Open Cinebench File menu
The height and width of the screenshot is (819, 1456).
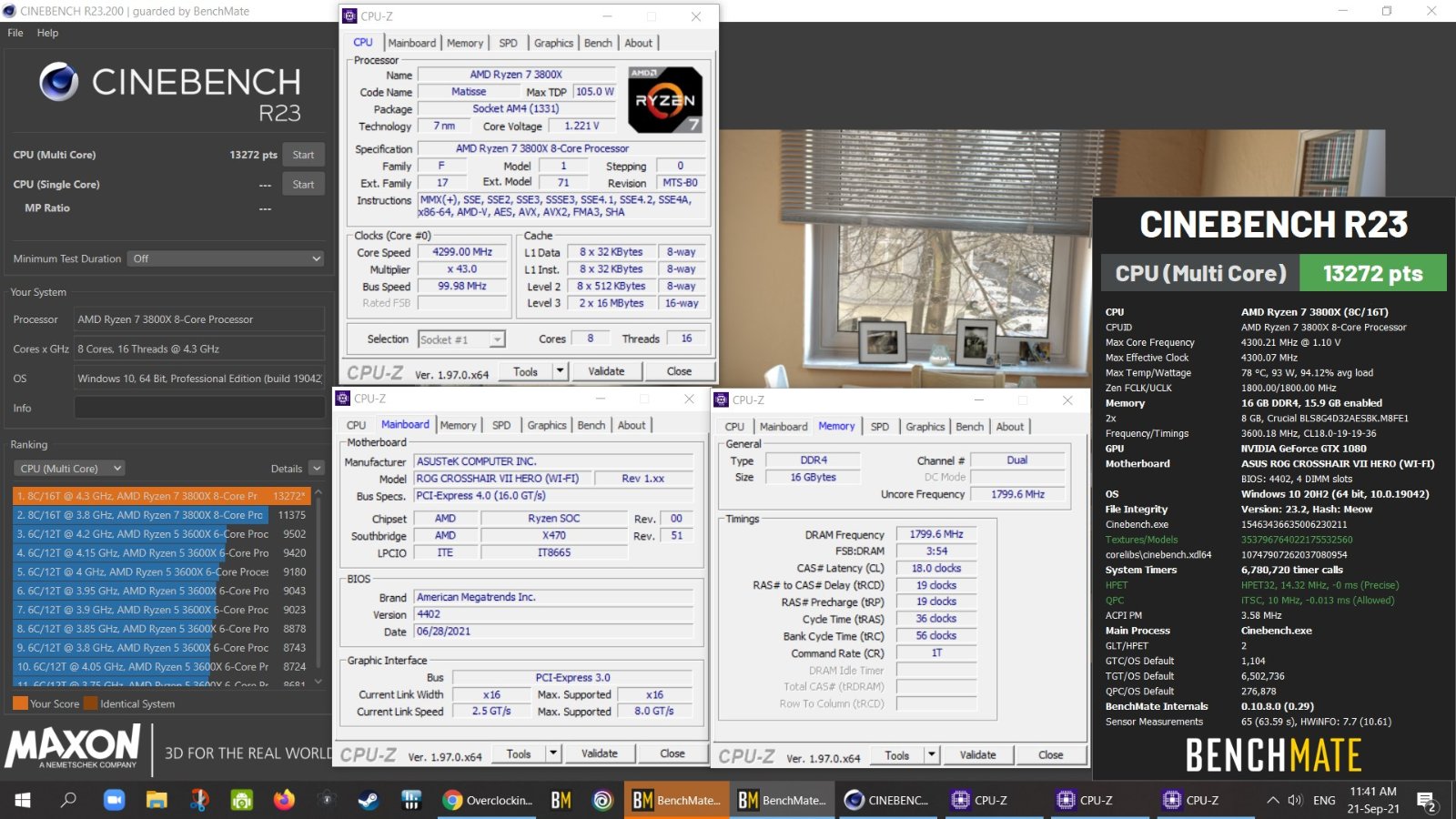coord(15,33)
